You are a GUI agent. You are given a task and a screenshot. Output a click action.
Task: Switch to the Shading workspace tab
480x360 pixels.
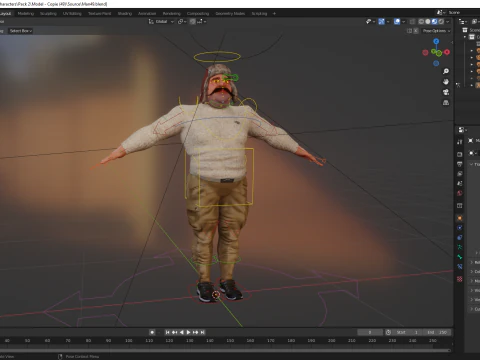[125, 13]
